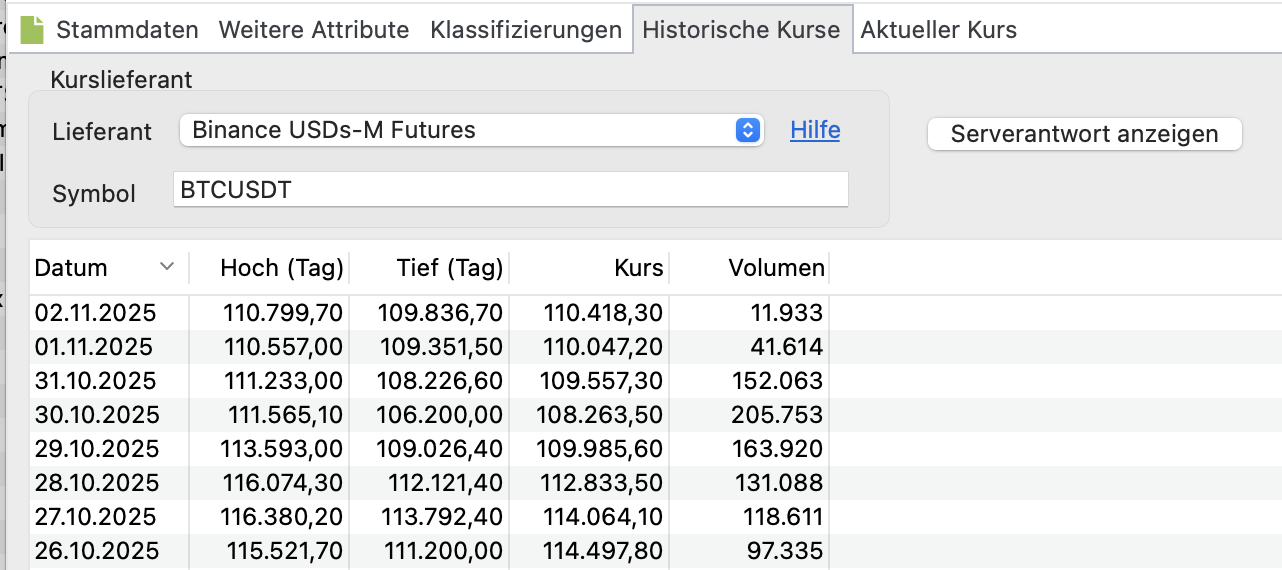1282x570 pixels.
Task: Open the Klassifizierungen tab
Action: tap(526, 30)
